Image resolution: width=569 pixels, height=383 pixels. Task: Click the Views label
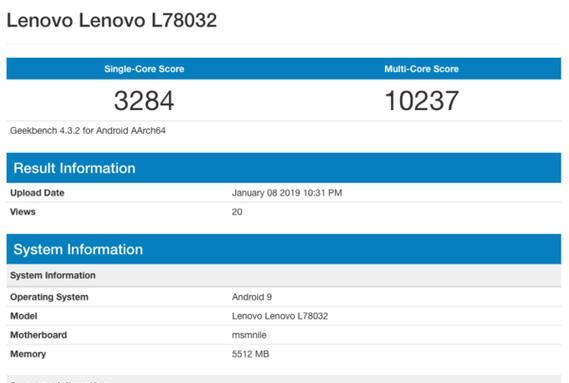22,212
